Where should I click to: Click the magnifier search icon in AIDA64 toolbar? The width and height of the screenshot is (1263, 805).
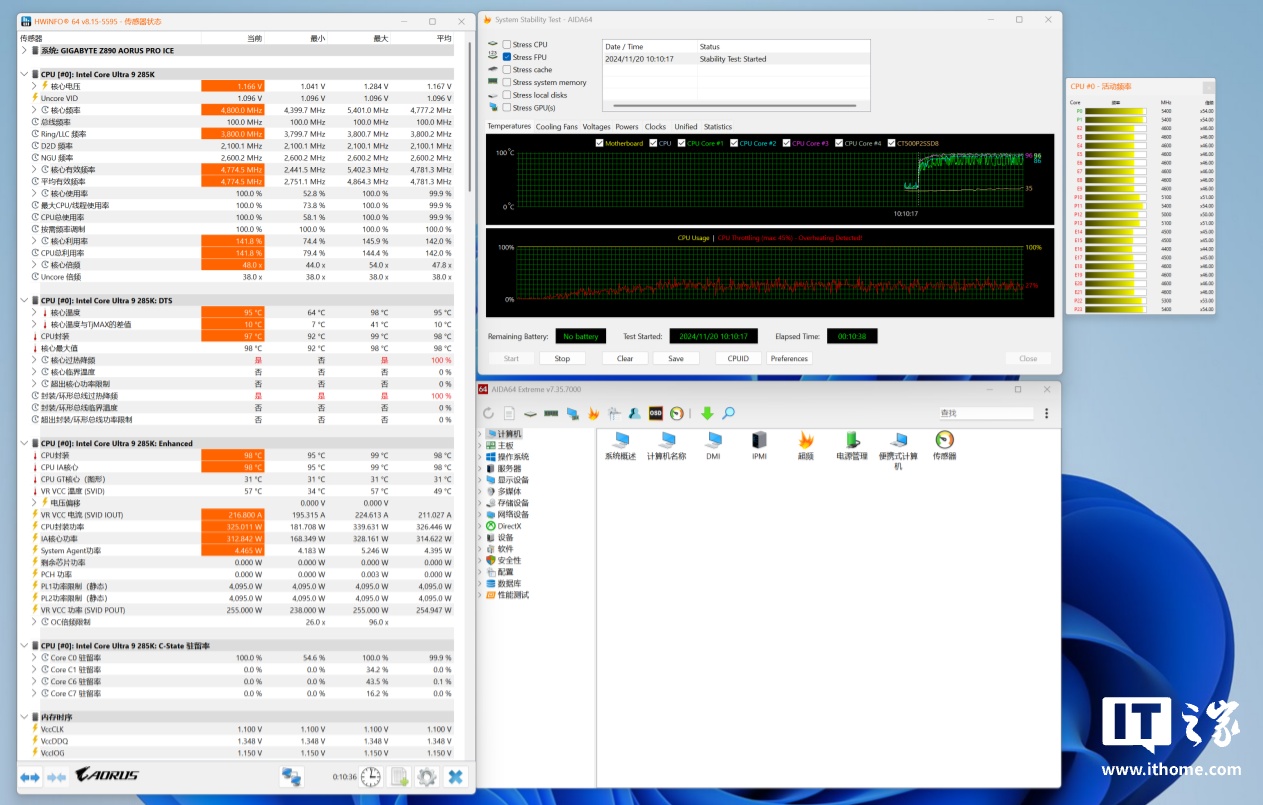pos(728,413)
